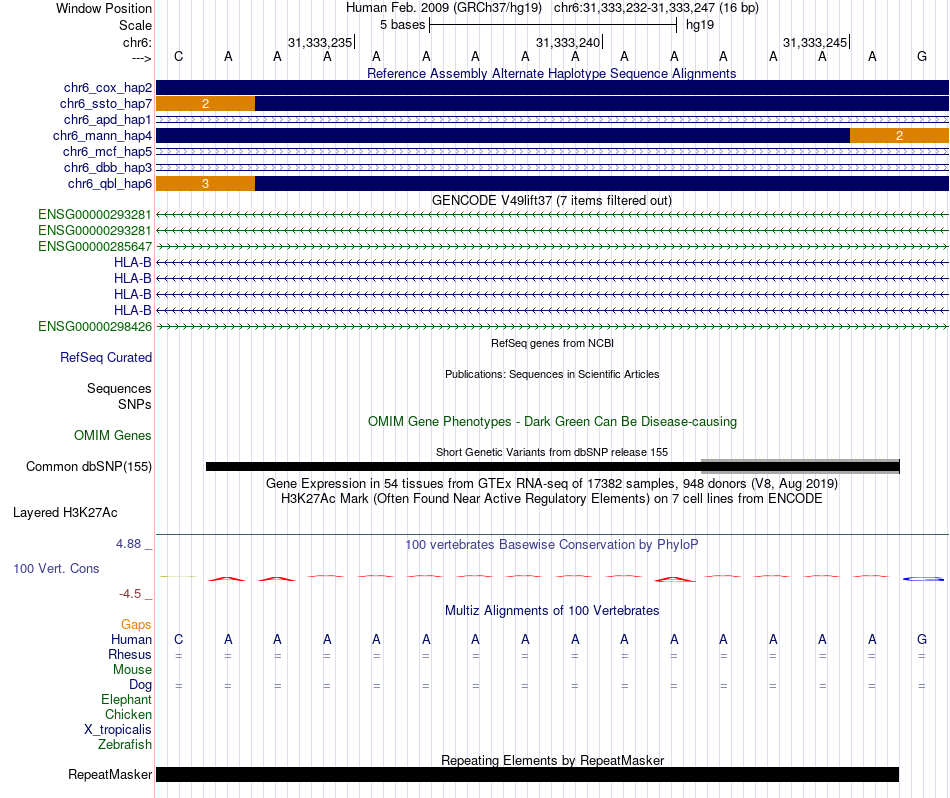The image size is (950, 798).
Task: Open Repeating Elements by RepeatMasker title
Action: [x=552, y=760]
